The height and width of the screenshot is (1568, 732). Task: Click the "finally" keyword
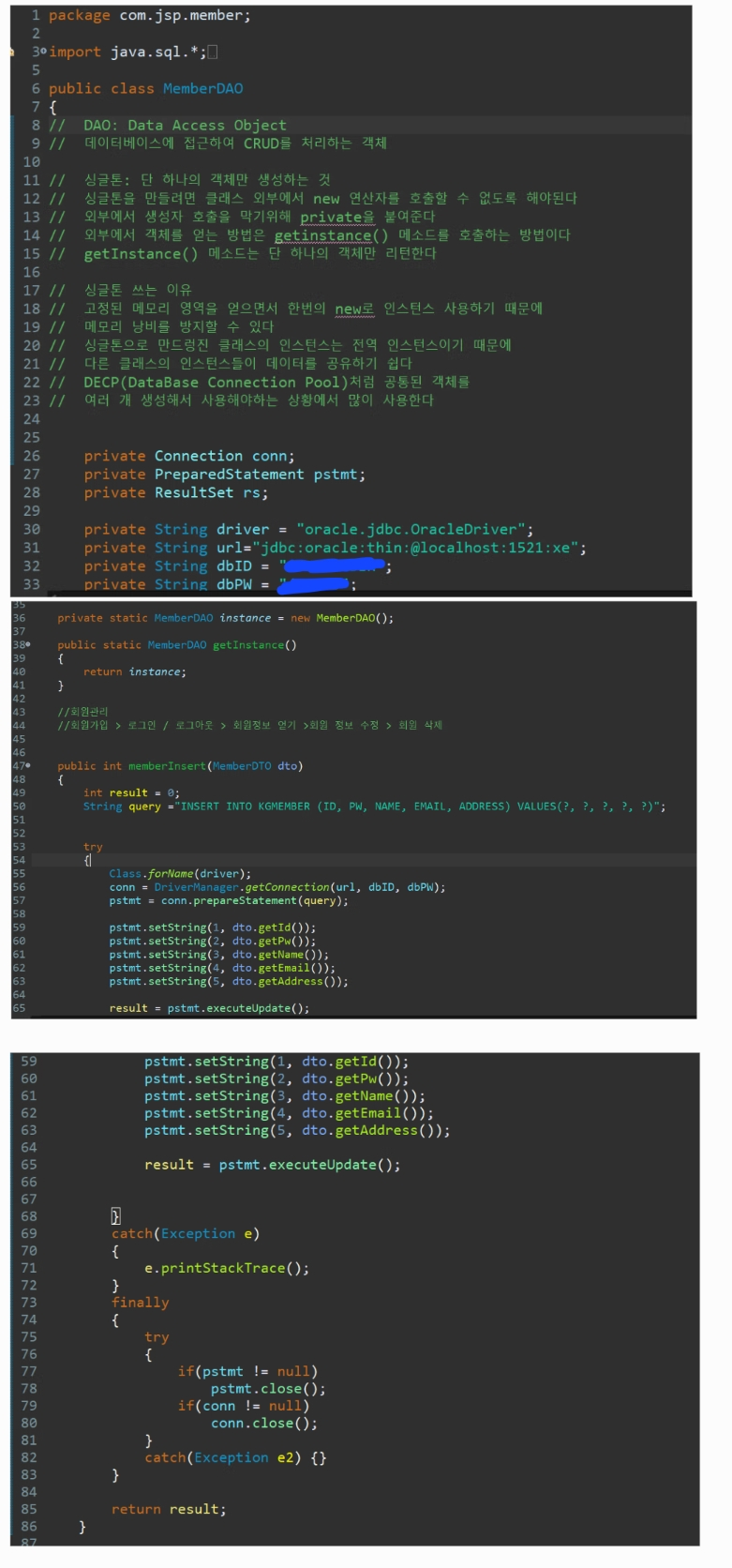[141, 1303]
